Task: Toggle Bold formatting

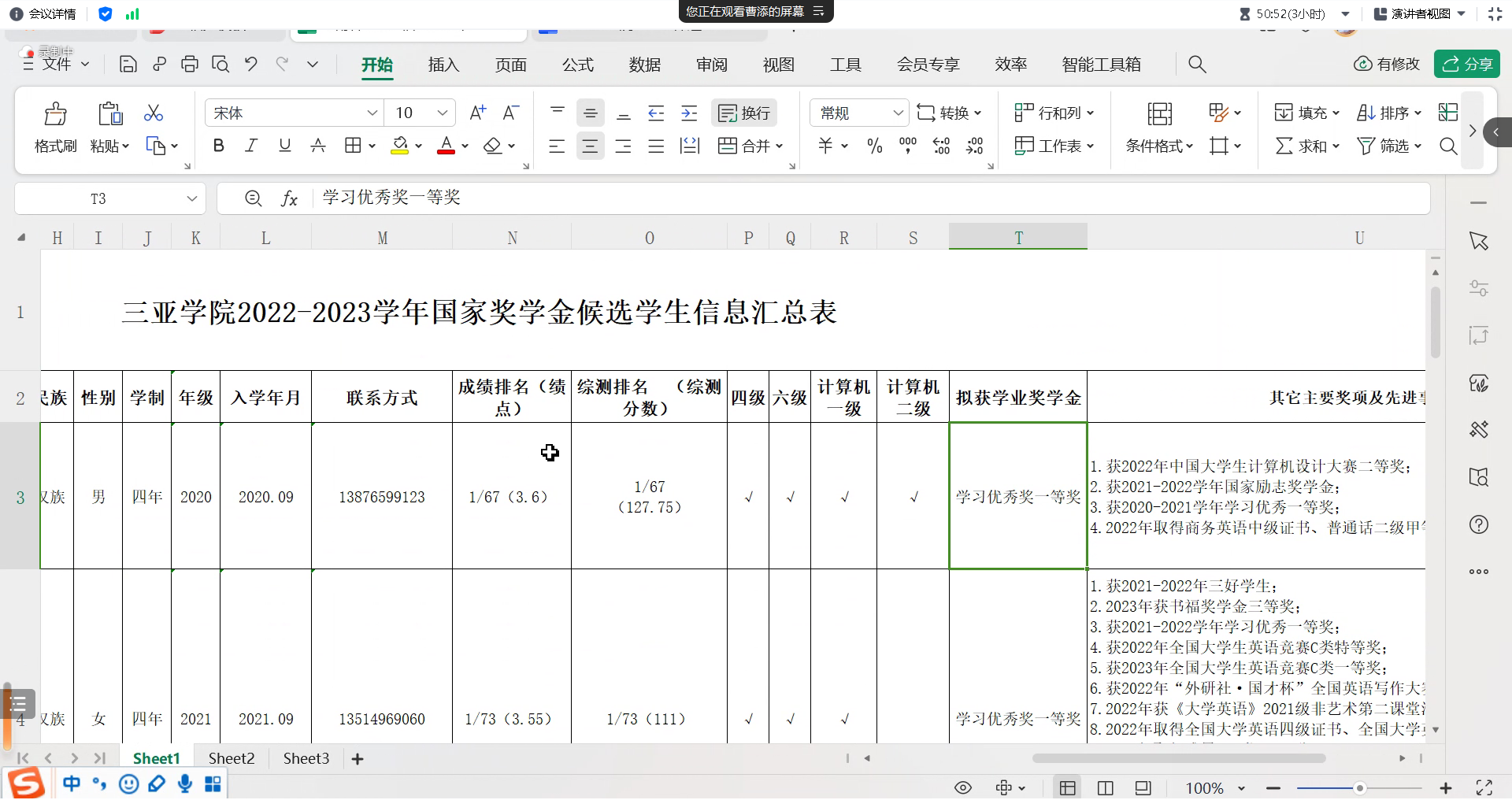Action: (x=219, y=146)
